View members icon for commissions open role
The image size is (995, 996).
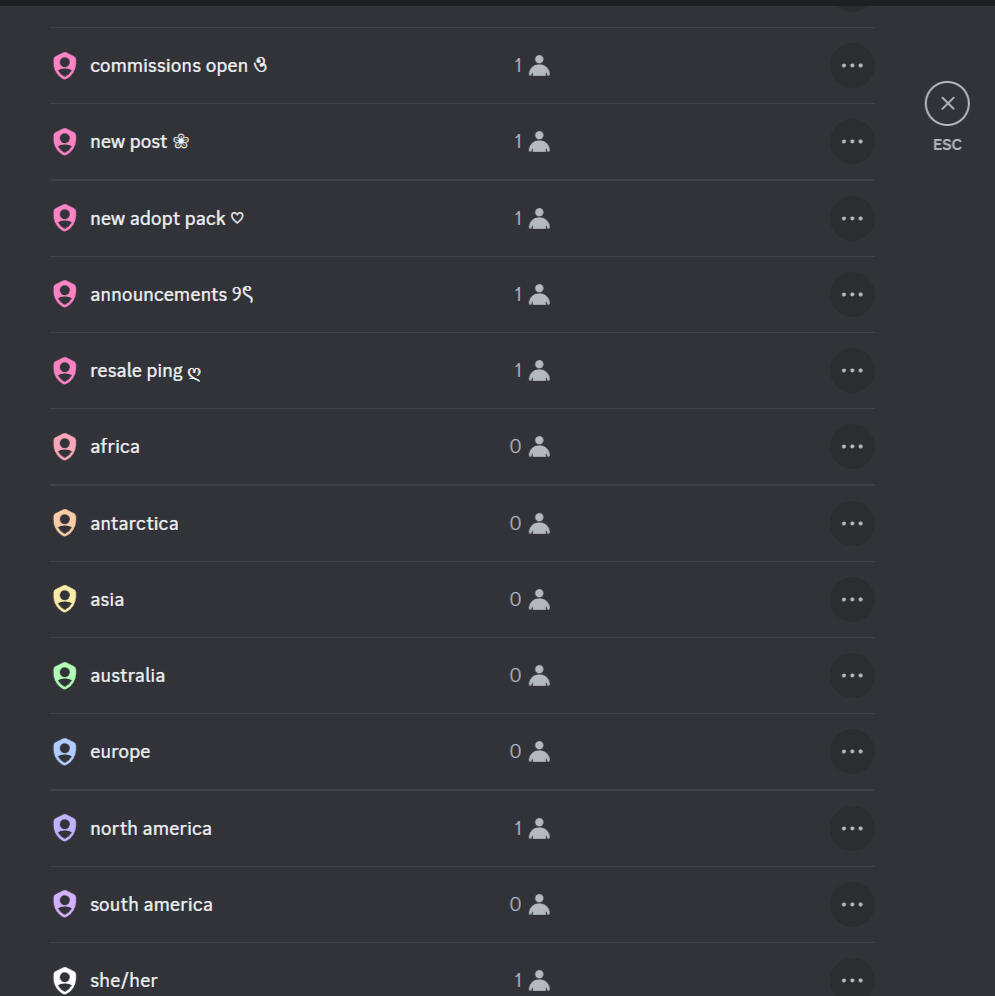(539, 65)
